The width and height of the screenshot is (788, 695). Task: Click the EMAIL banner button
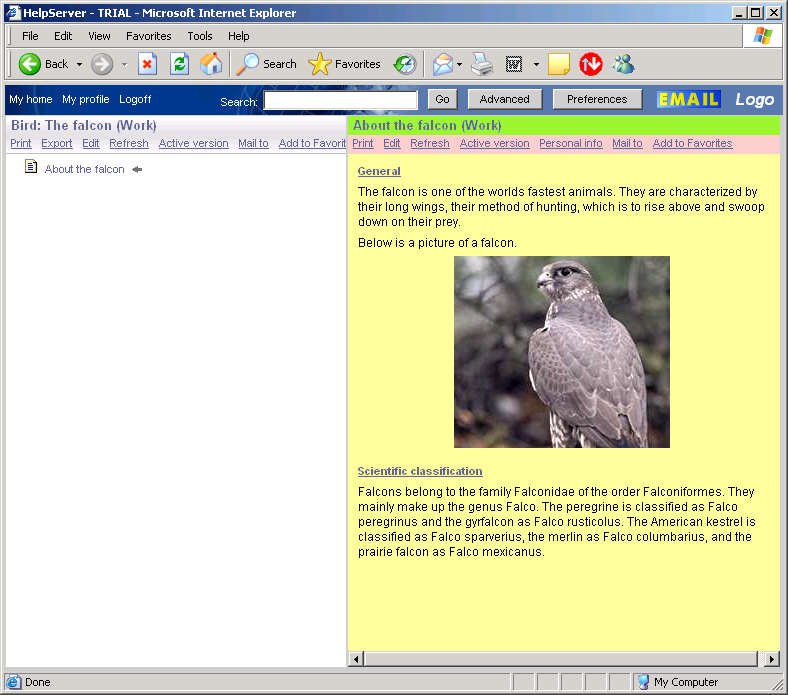coord(688,100)
